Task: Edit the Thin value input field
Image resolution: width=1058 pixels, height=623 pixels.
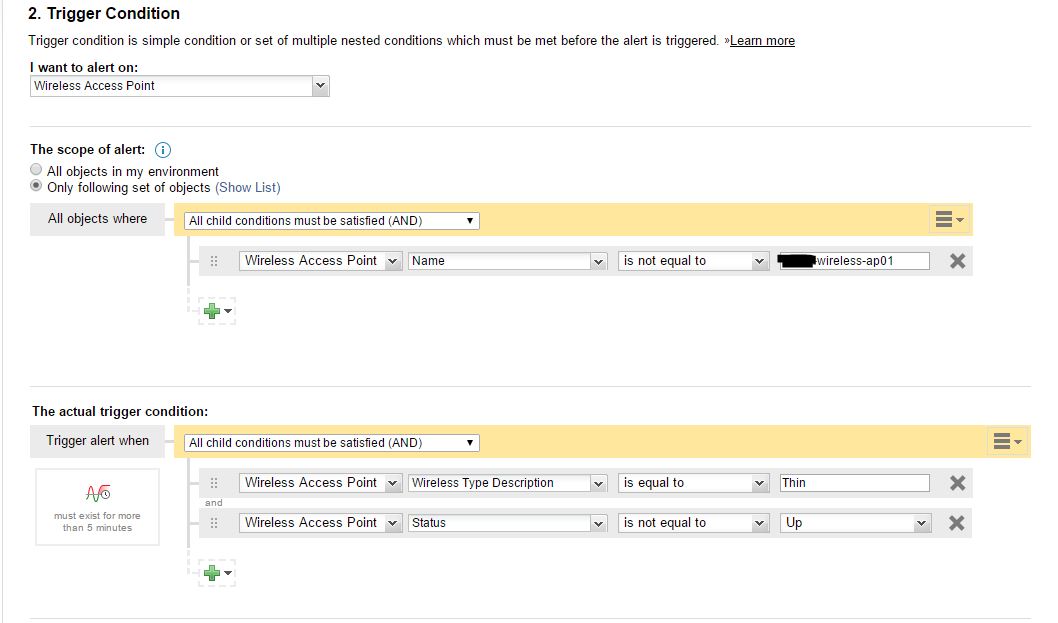Action: (854, 483)
